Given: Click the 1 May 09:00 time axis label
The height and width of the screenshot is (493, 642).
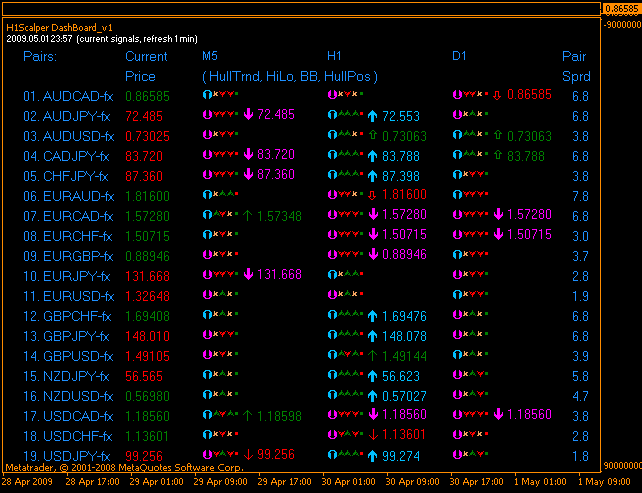Looking at the screenshot, I should pyautogui.click(x=604, y=482).
